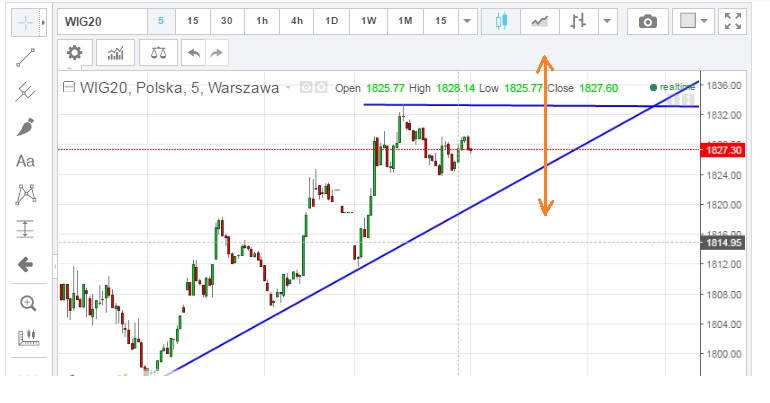Take a chart snapshot with camera
This screenshot has width=770, height=403.
pyautogui.click(x=648, y=21)
